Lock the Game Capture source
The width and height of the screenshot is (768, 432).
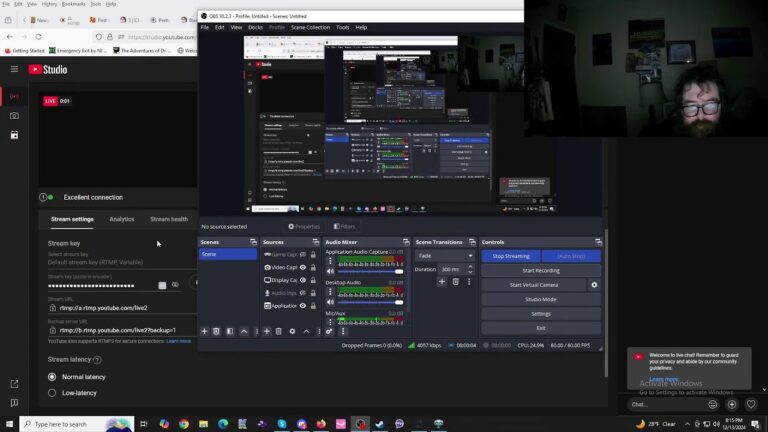[313, 255]
